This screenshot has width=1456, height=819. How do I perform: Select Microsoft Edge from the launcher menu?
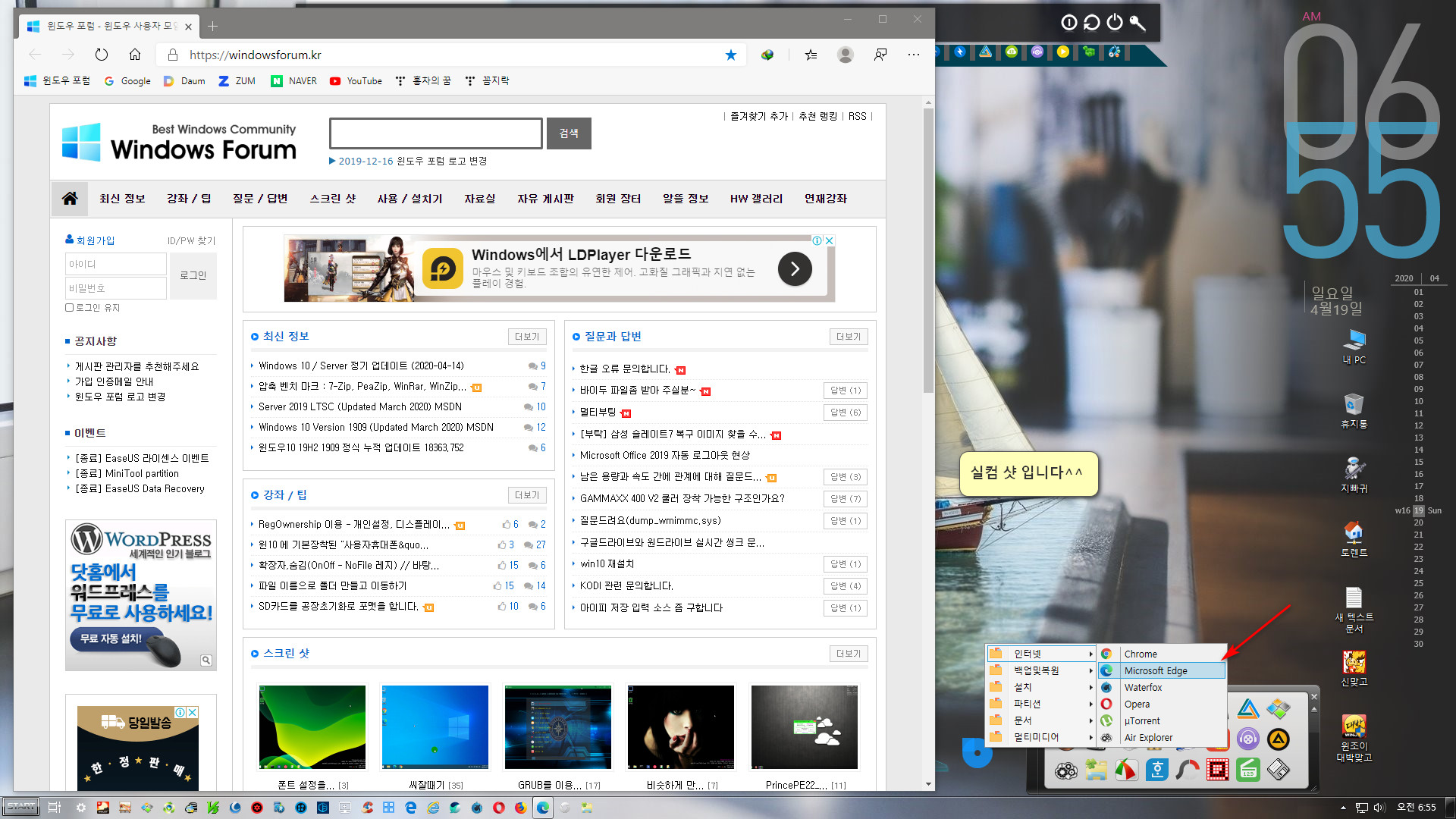[1162, 670]
